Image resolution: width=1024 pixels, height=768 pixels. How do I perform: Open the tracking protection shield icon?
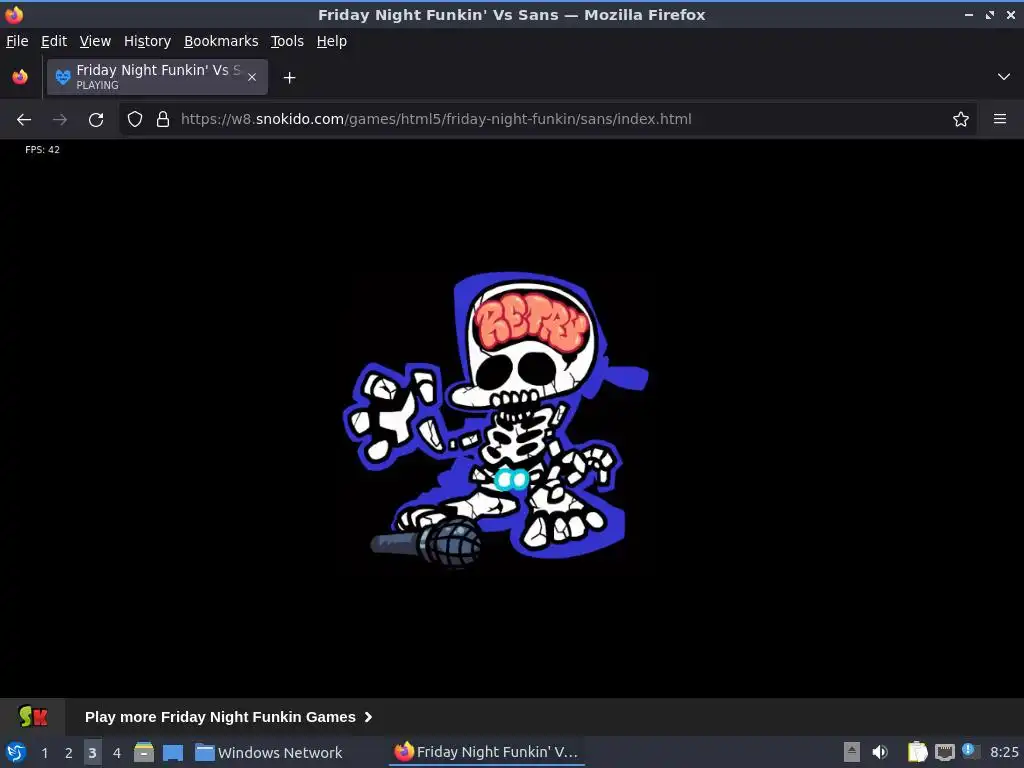(x=135, y=120)
